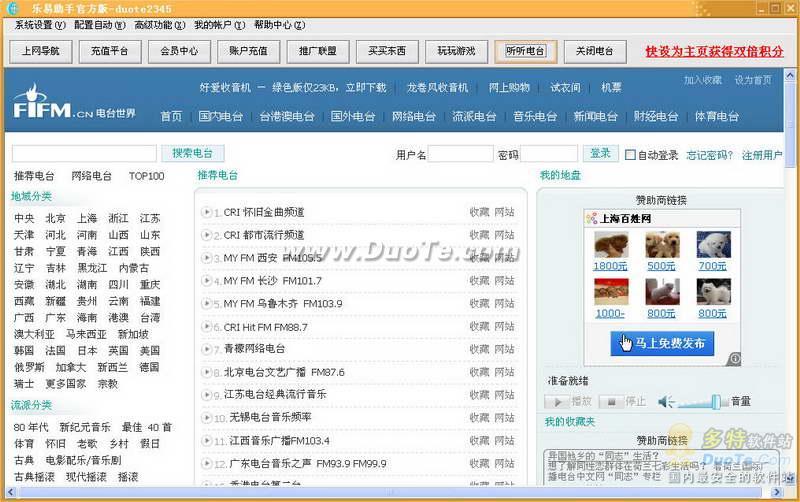Click the 听听电台 toolbar button

[526, 52]
